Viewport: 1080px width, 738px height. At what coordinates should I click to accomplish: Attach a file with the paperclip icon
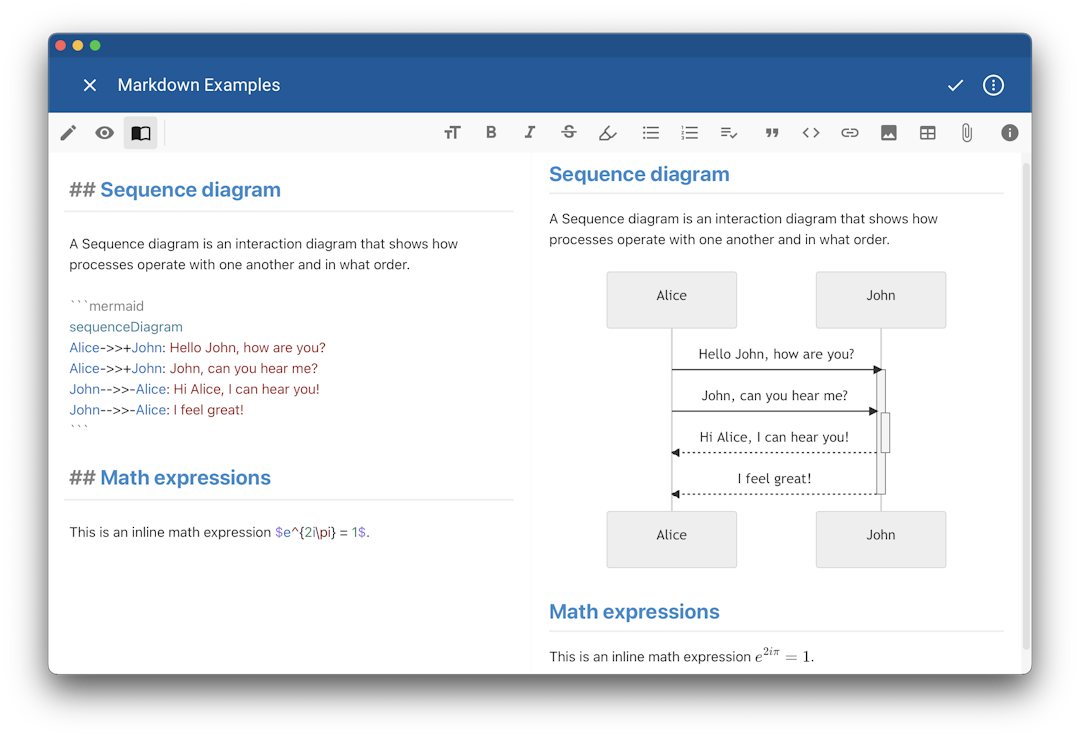(966, 132)
